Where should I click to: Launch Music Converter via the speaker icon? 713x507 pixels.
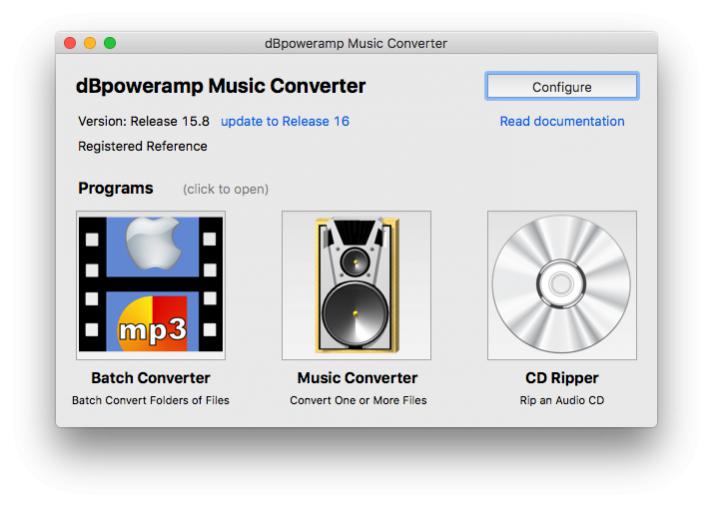click(356, 285)
